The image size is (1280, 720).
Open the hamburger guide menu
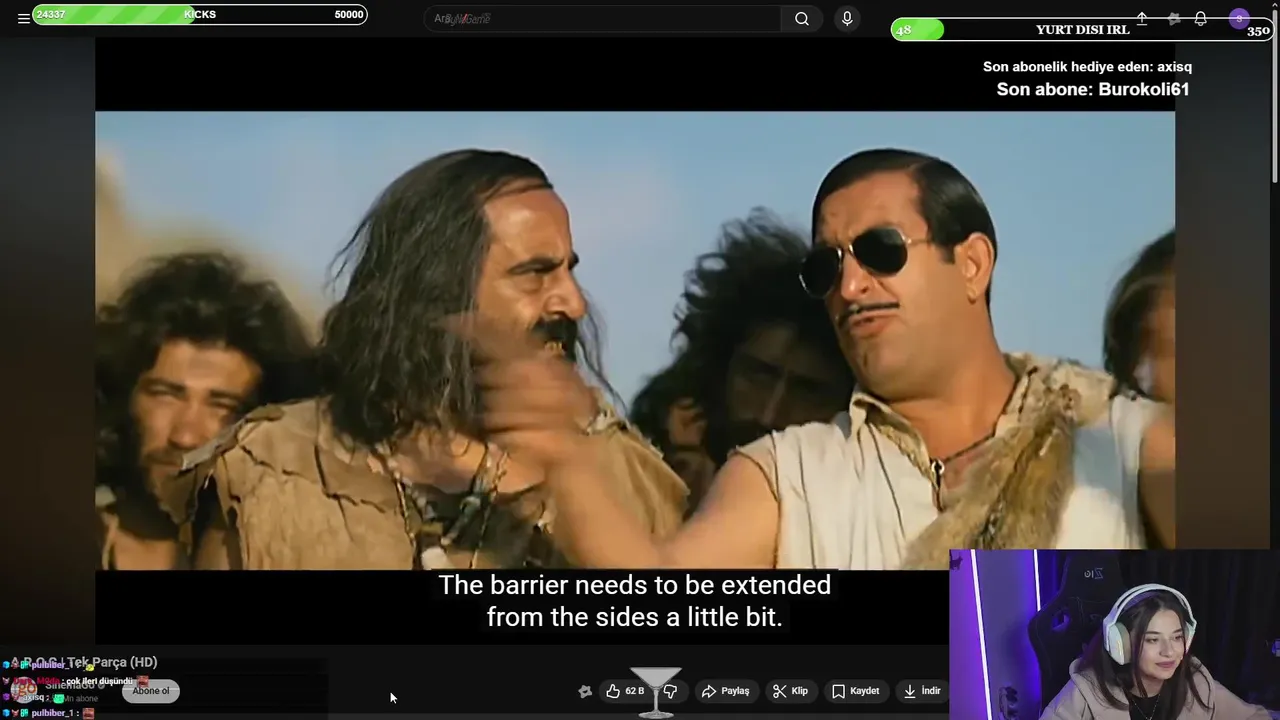(23, 18)
